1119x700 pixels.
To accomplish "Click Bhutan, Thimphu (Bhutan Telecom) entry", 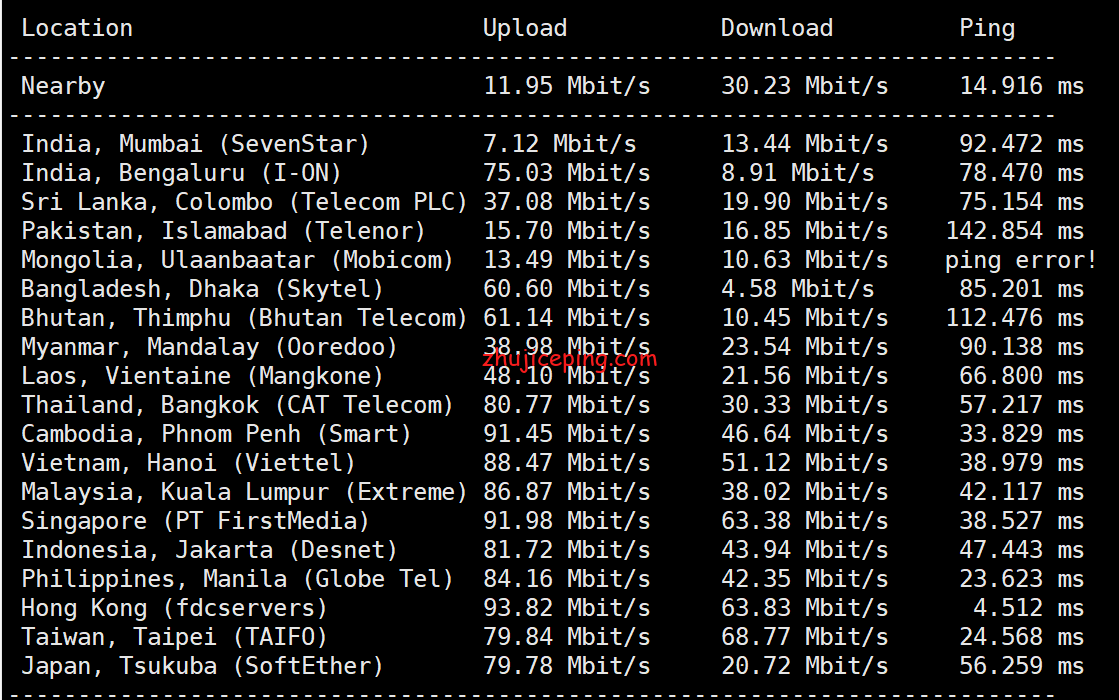I will click(x=245, y=318).
